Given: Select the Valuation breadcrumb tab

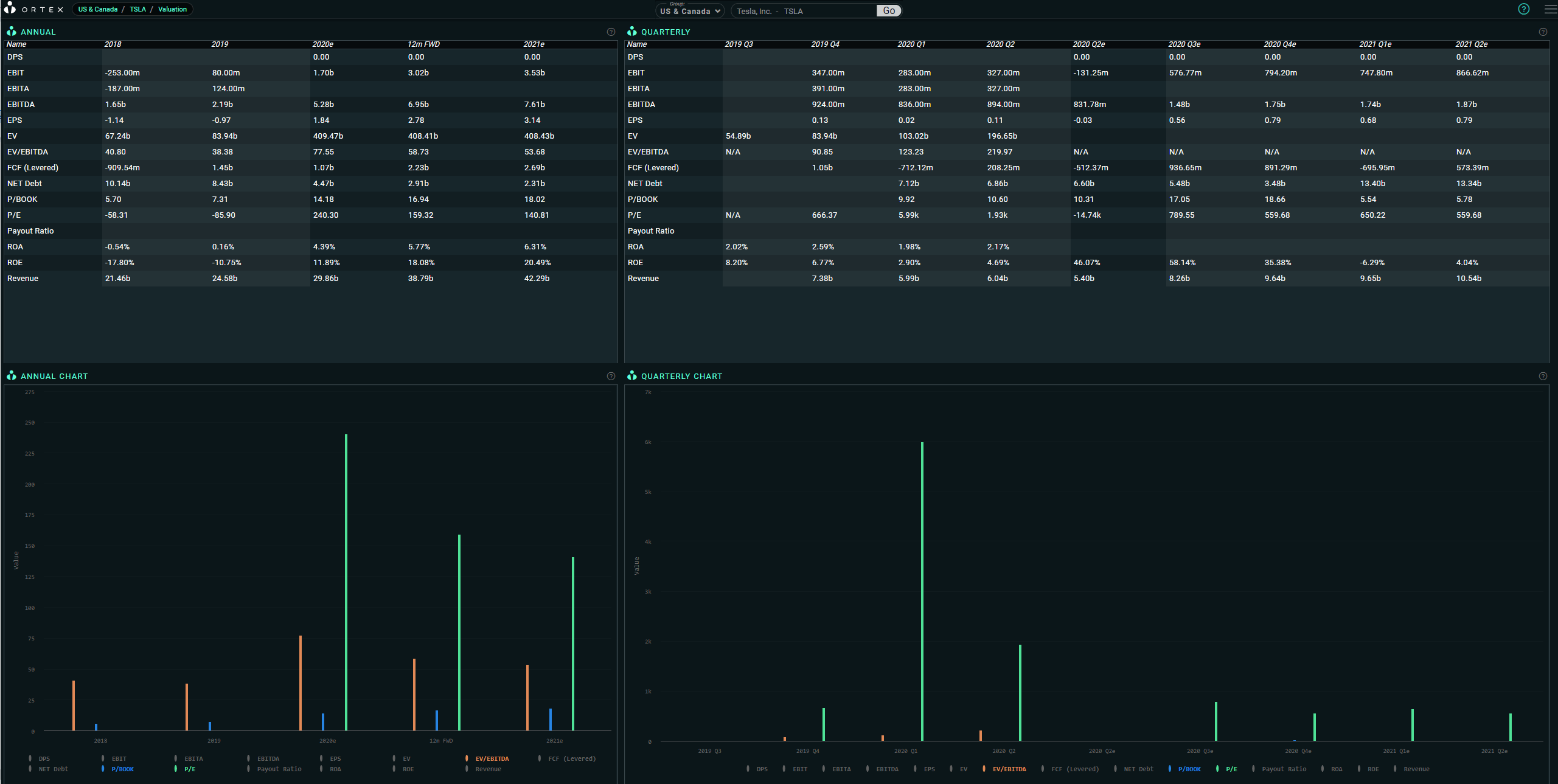Looking at the screenshot, I should point(172,9).
